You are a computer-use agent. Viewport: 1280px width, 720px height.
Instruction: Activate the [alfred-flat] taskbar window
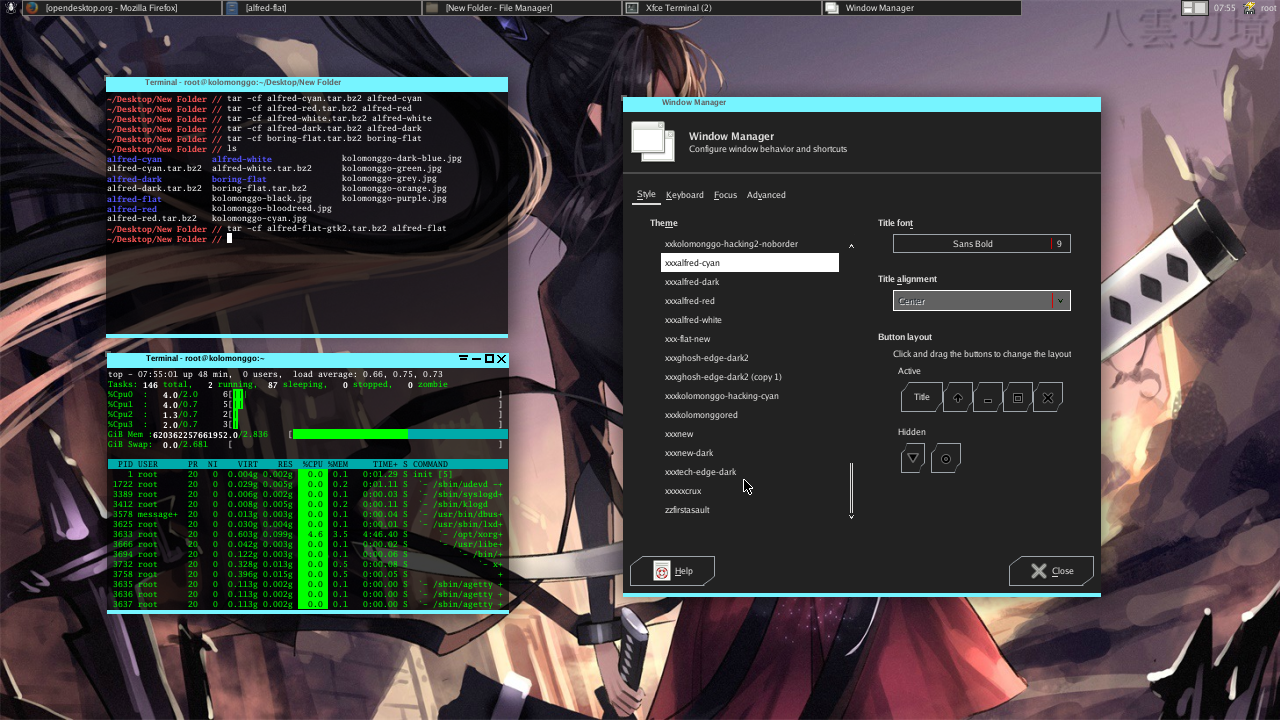pyautogui.click(x=321, y=8)
